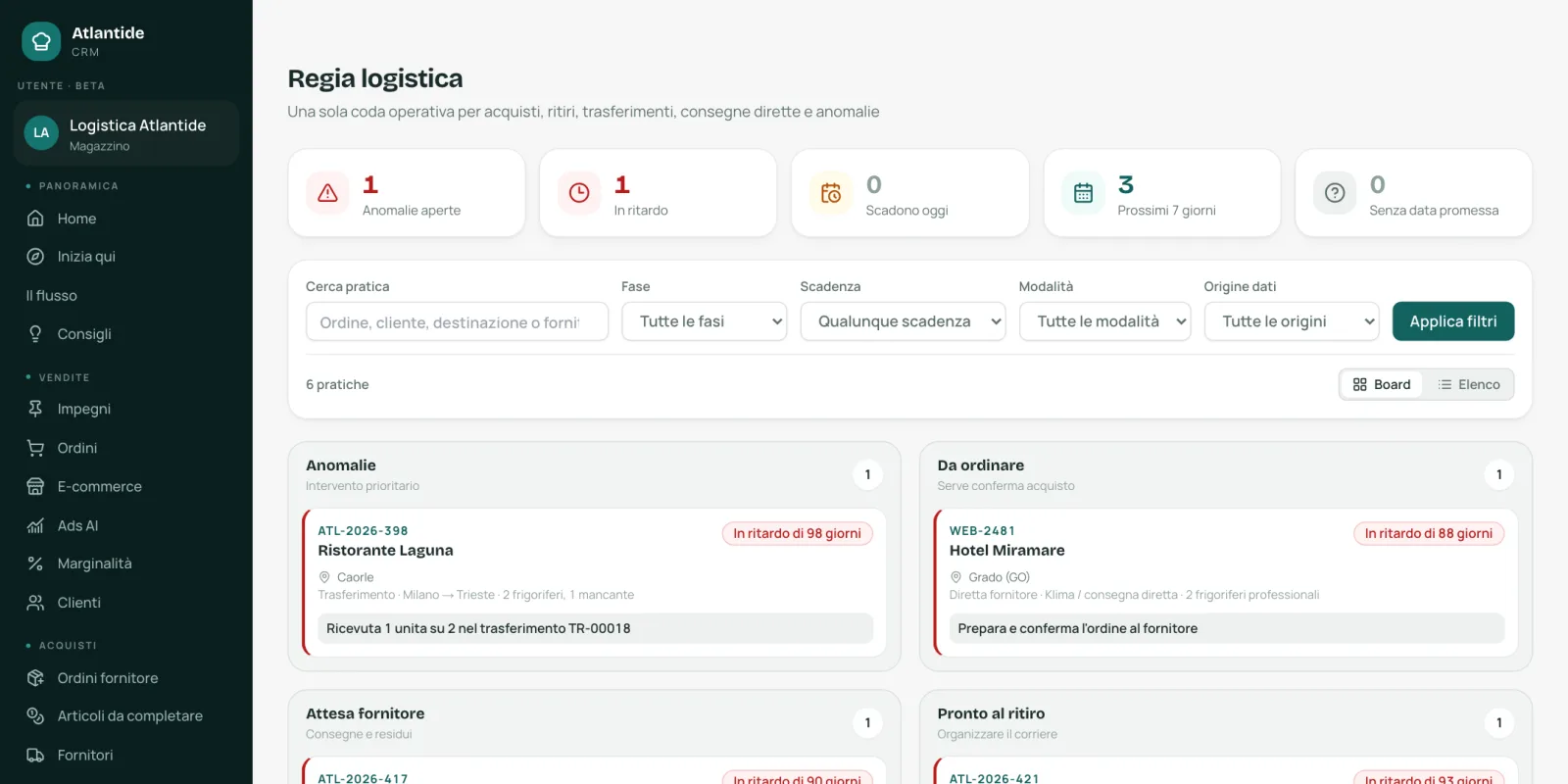
Task: Click the clock icon on In ritardo card
Action: pos(579,193)
